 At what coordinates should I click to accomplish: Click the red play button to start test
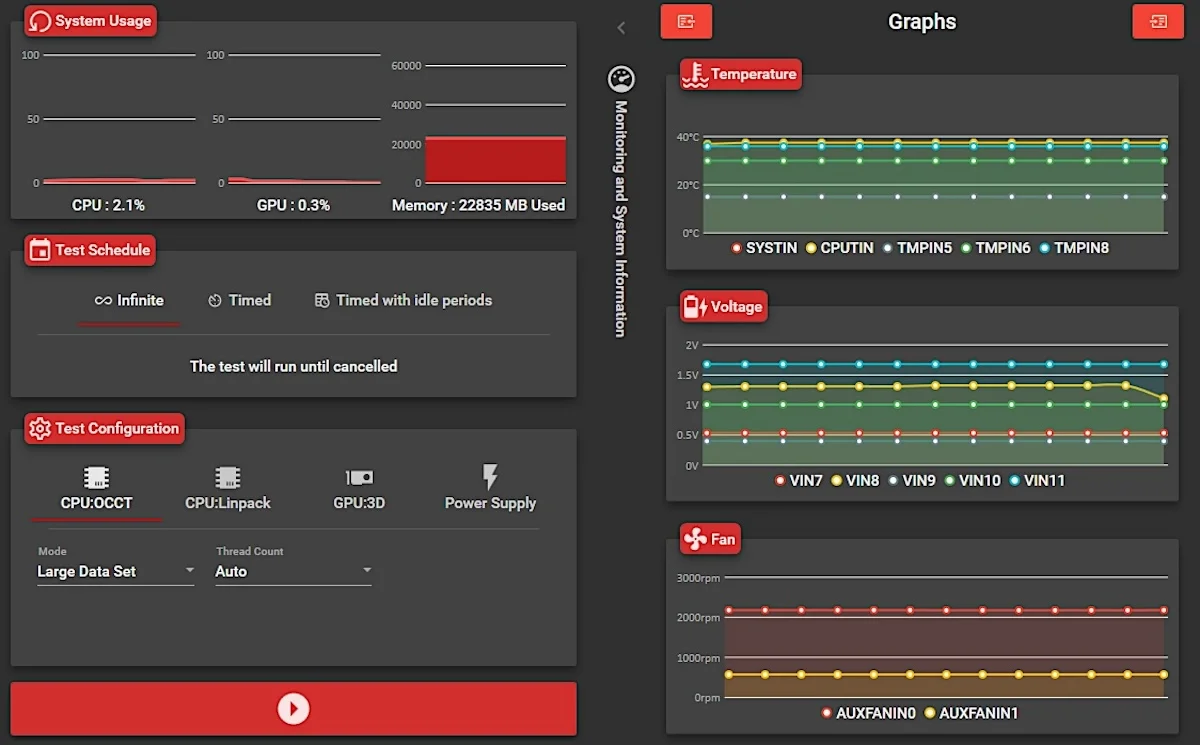[293, 709]
